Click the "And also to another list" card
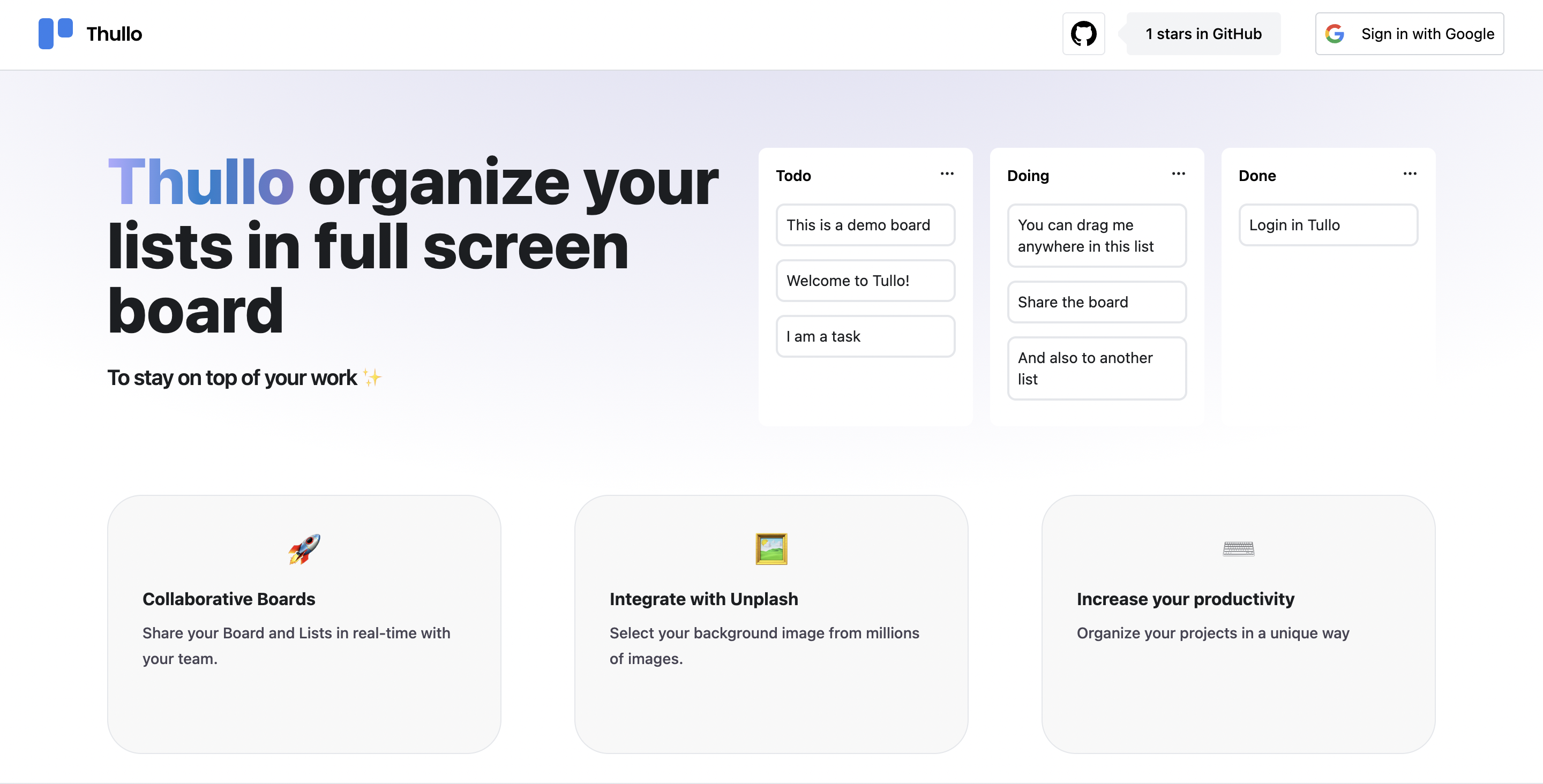 point(1097,368)
